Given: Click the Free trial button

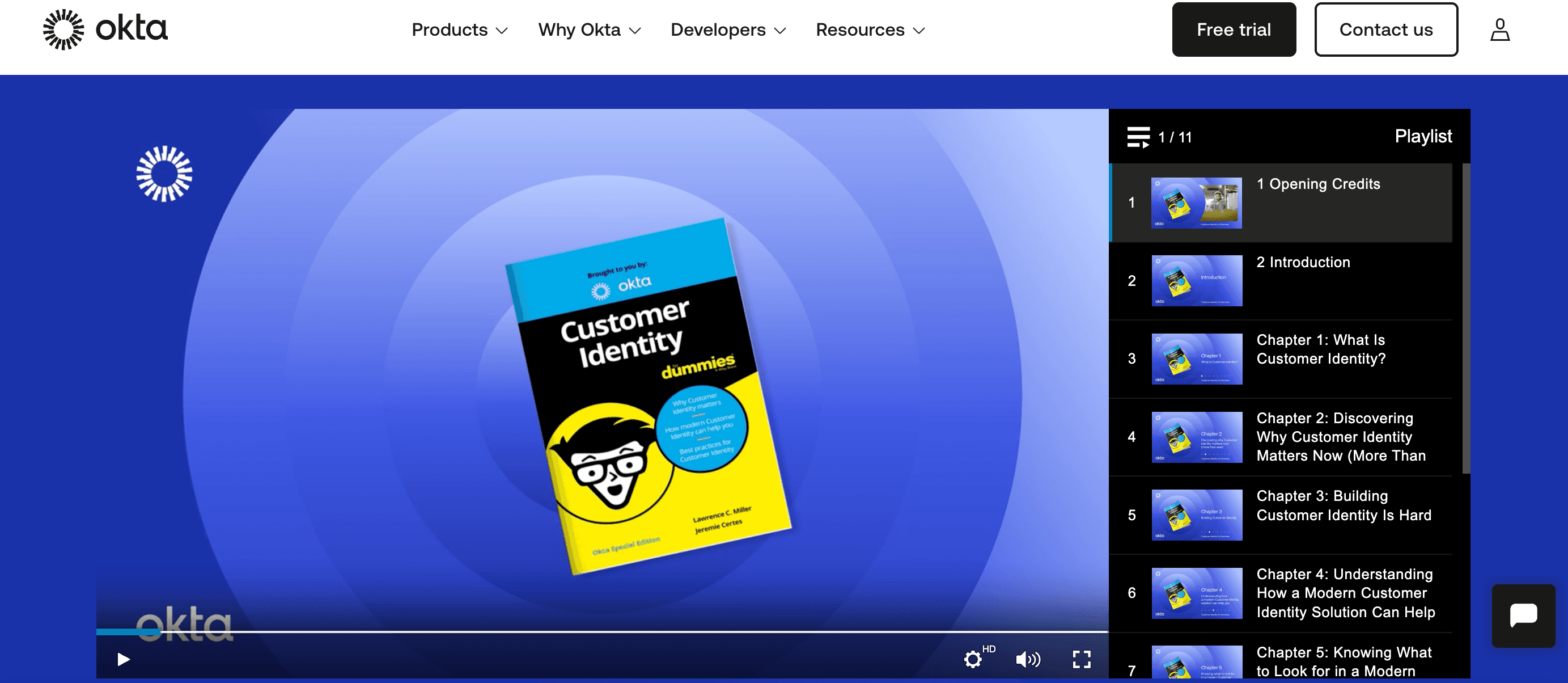Looking at the screenshot, I should click(1233, 29).
